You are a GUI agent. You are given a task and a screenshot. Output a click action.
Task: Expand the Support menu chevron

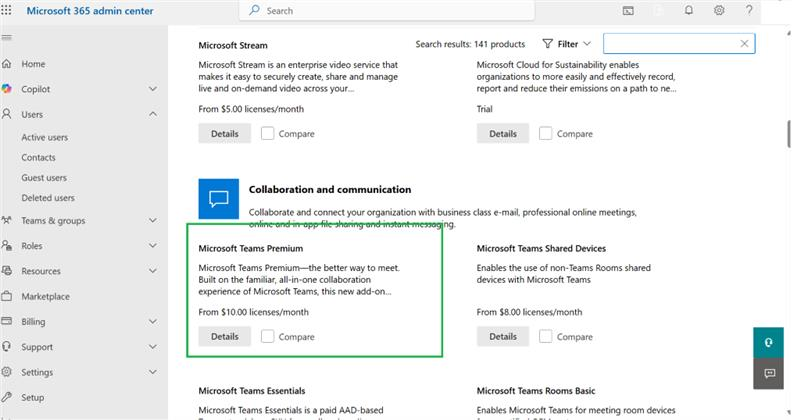pos(153,347)
